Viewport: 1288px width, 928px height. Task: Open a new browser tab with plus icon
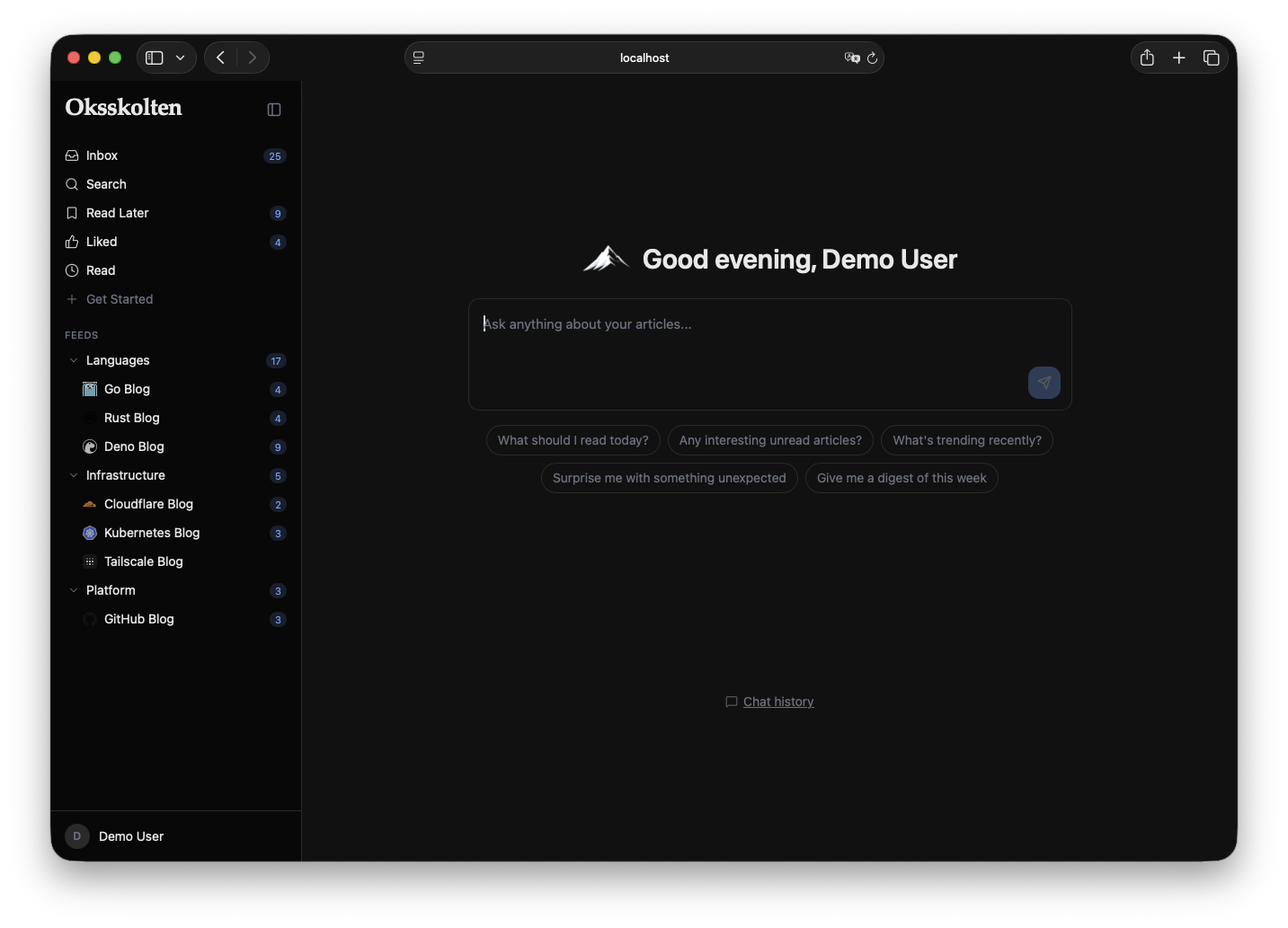1179,57
